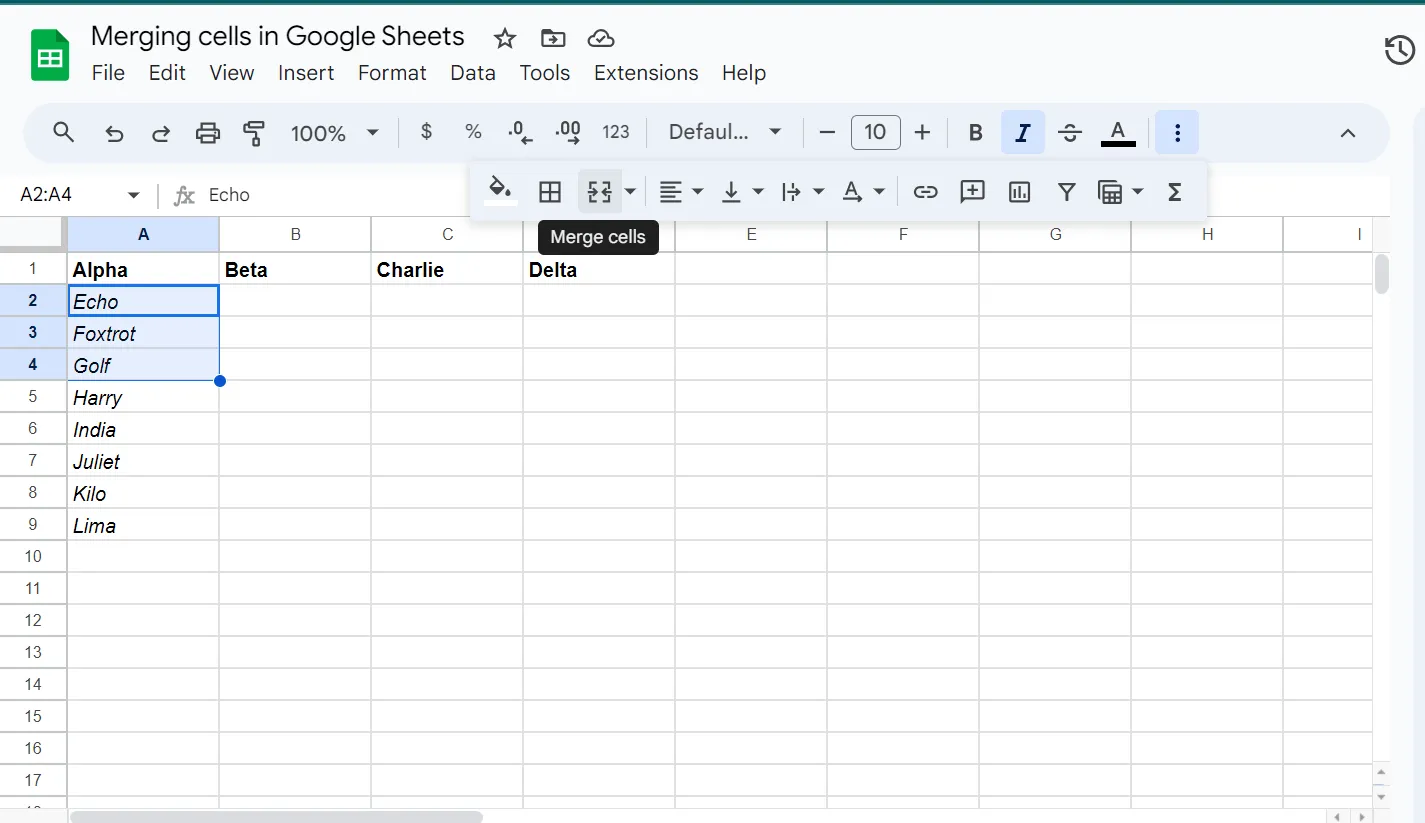Open the filter views table icon
The height and width of the screenshot is (823, 1425).
(1110, 191)
